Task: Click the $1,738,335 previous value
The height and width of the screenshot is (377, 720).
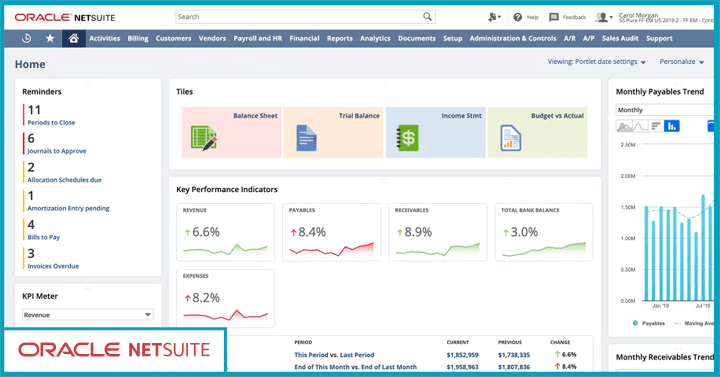Action: [514, 355]
